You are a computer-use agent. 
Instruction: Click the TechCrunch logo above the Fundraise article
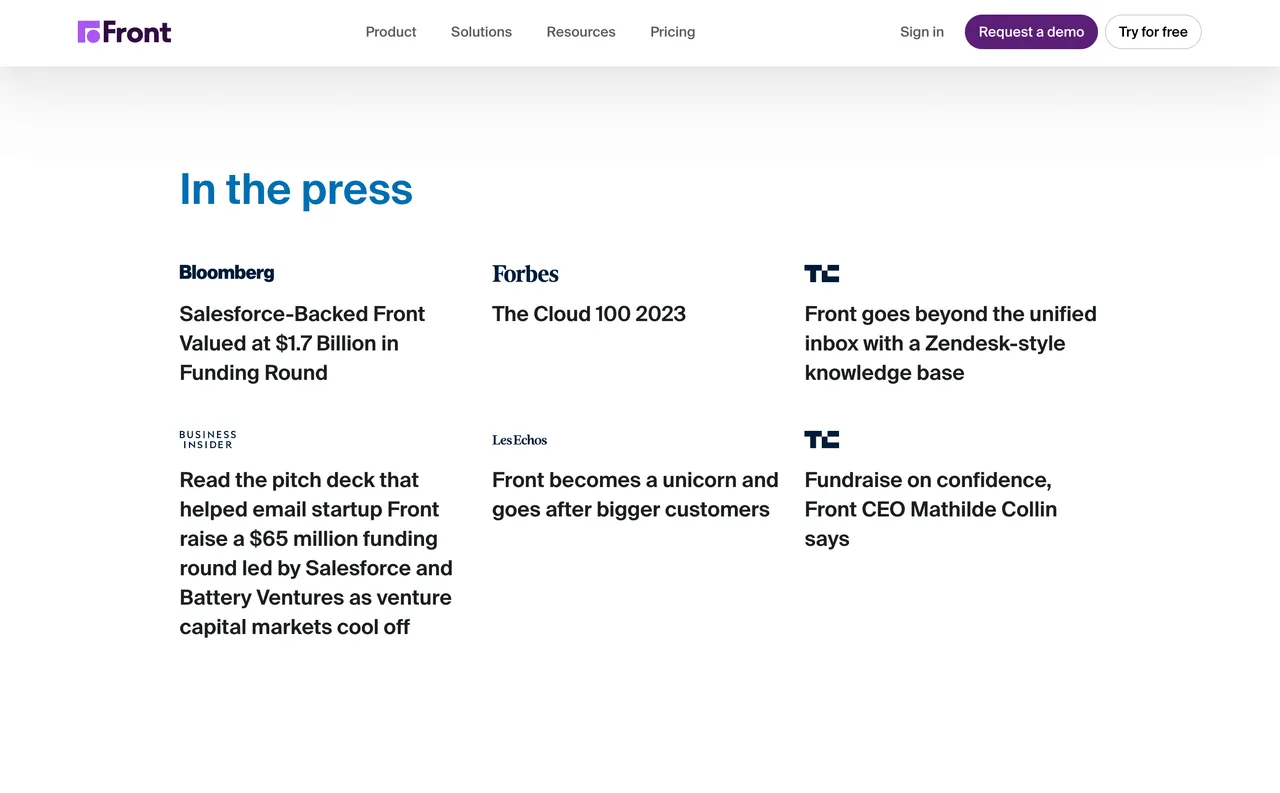click(821, 439)
